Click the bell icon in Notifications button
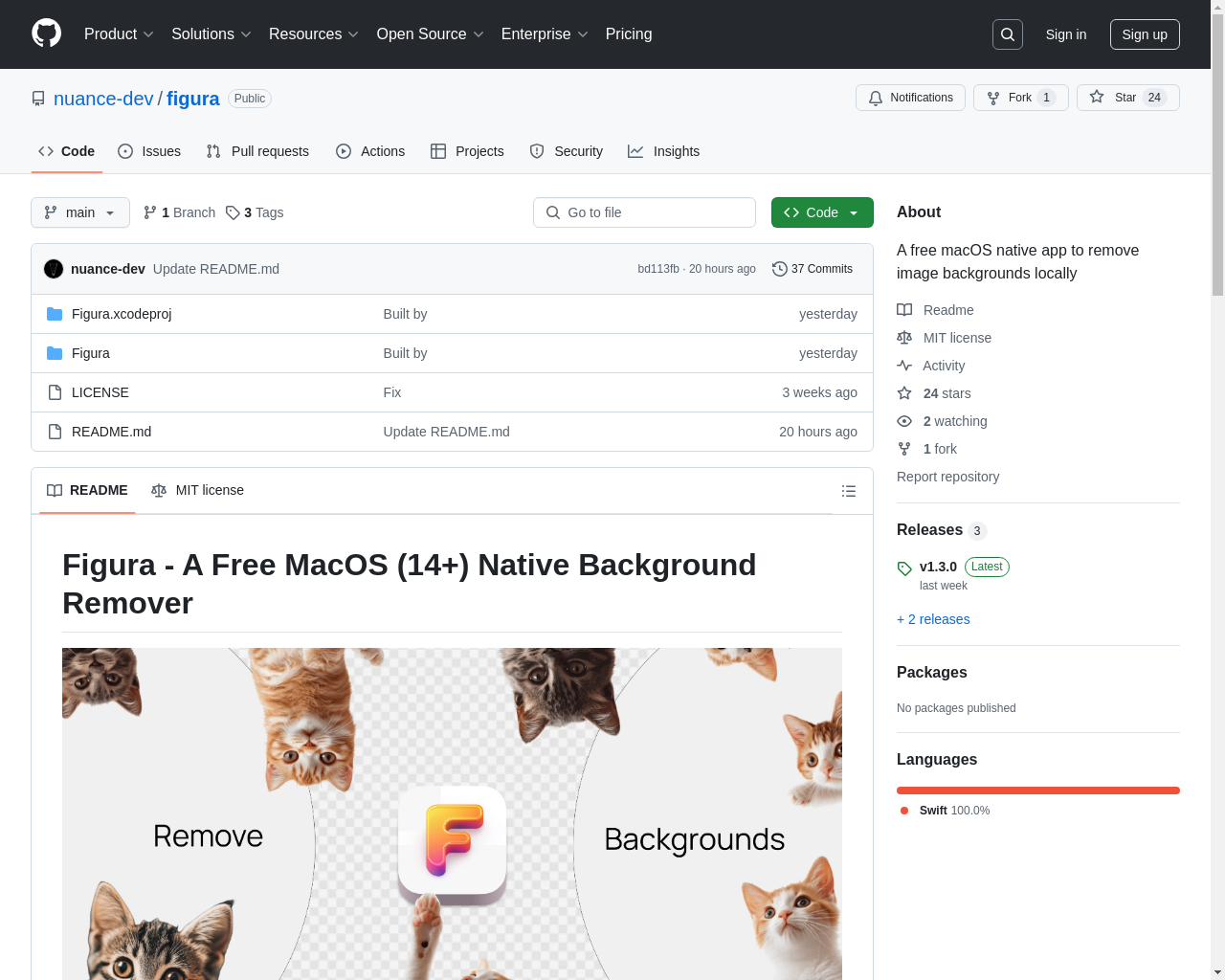Image resolution: width=1225 pixels, height=980 pixels. coord(876,98)
